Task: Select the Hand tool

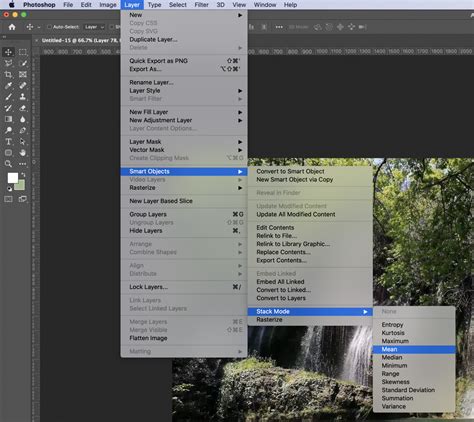Action: (x=23, y=153)
